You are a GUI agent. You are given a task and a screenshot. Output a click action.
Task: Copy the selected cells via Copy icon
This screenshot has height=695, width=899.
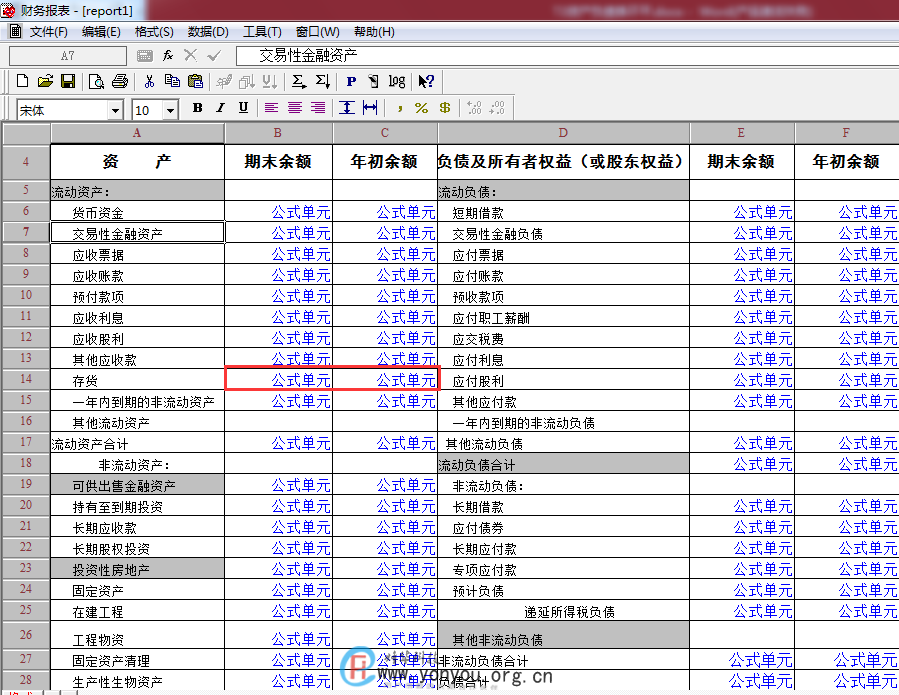tap(172, 81)
